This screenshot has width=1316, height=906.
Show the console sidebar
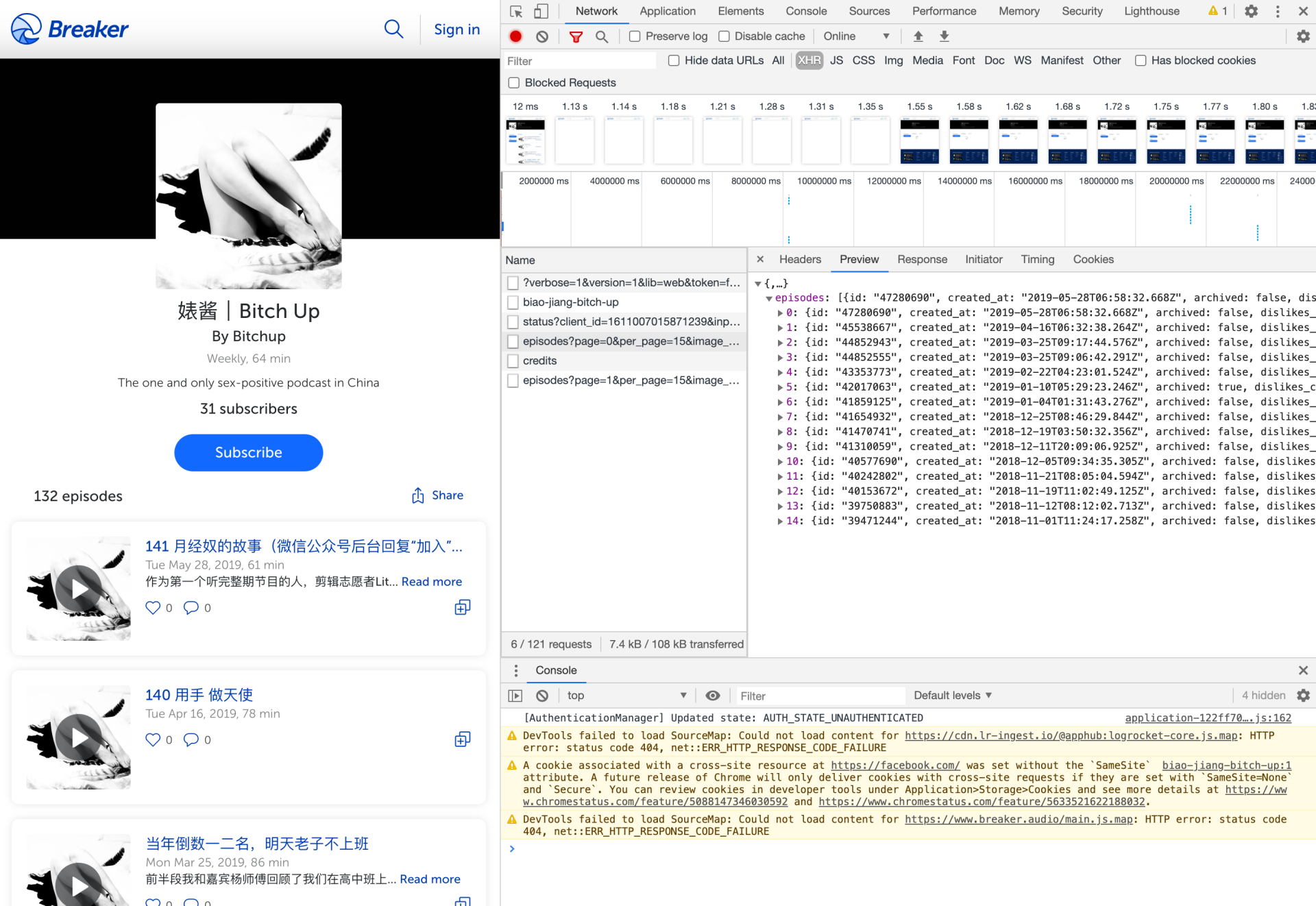515,696
